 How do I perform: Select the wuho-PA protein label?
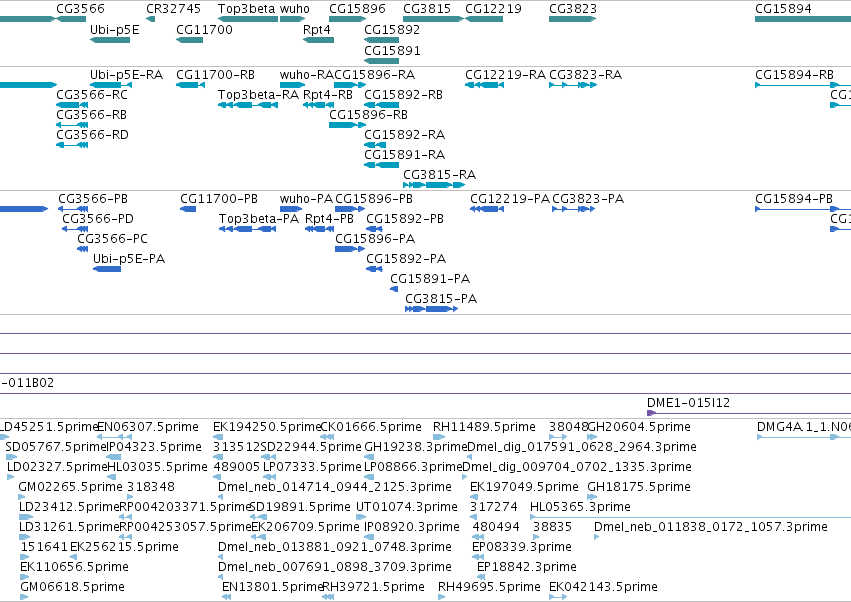pos(306,199)
